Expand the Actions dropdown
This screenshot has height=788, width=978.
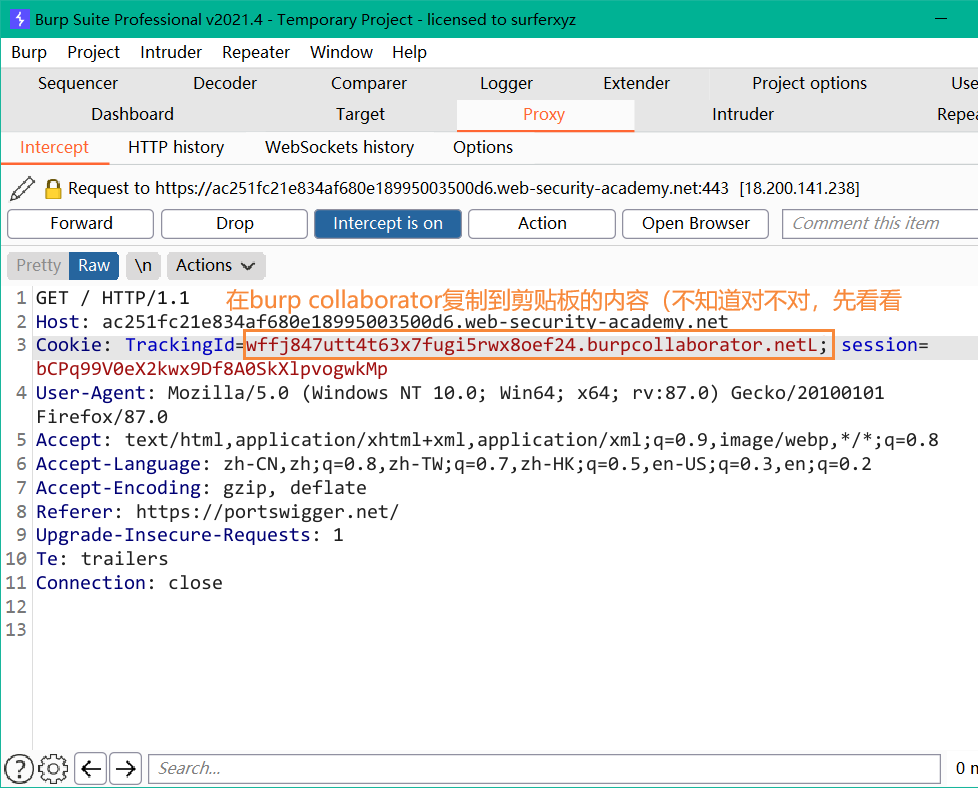point(216,265)
